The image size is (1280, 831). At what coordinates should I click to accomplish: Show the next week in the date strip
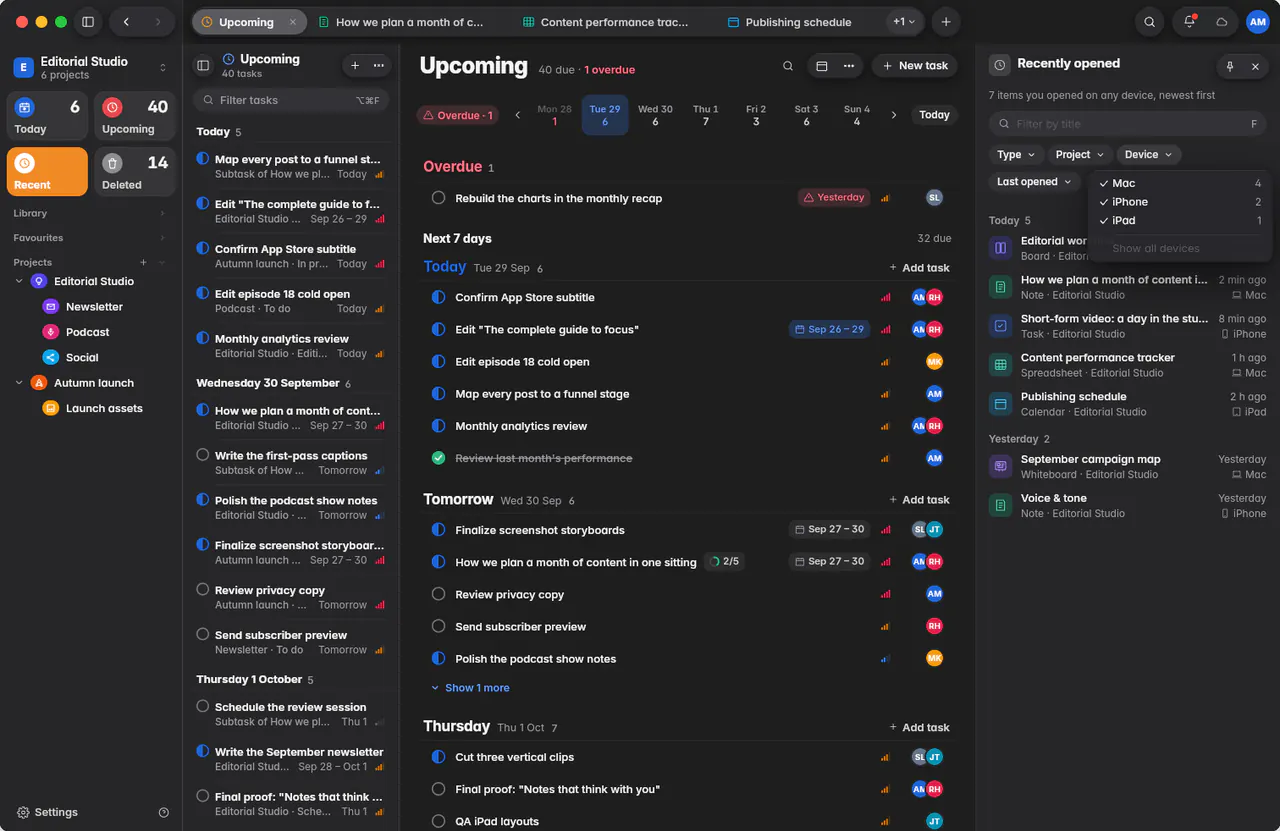(x=894, y=115)
